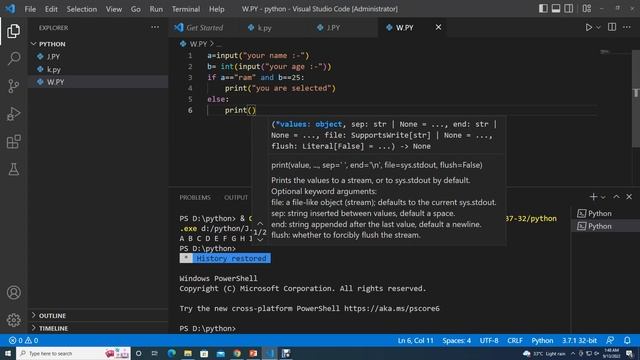The height and width of the screenshot is (360, 640).
Task: Click the errors and warnings status item
Action: point(24,340)
